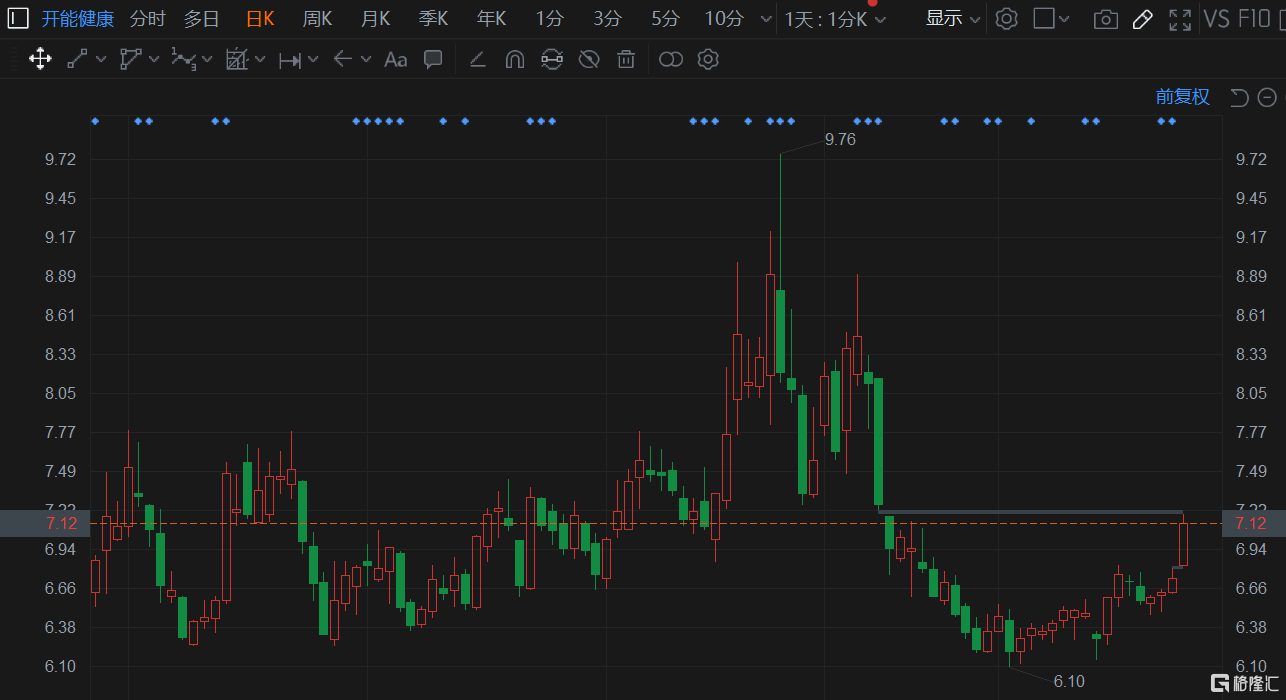Screen dimensions: 1286x700
Task: Hide all drawings with crossed-eye icon
Action: [589, 59]
